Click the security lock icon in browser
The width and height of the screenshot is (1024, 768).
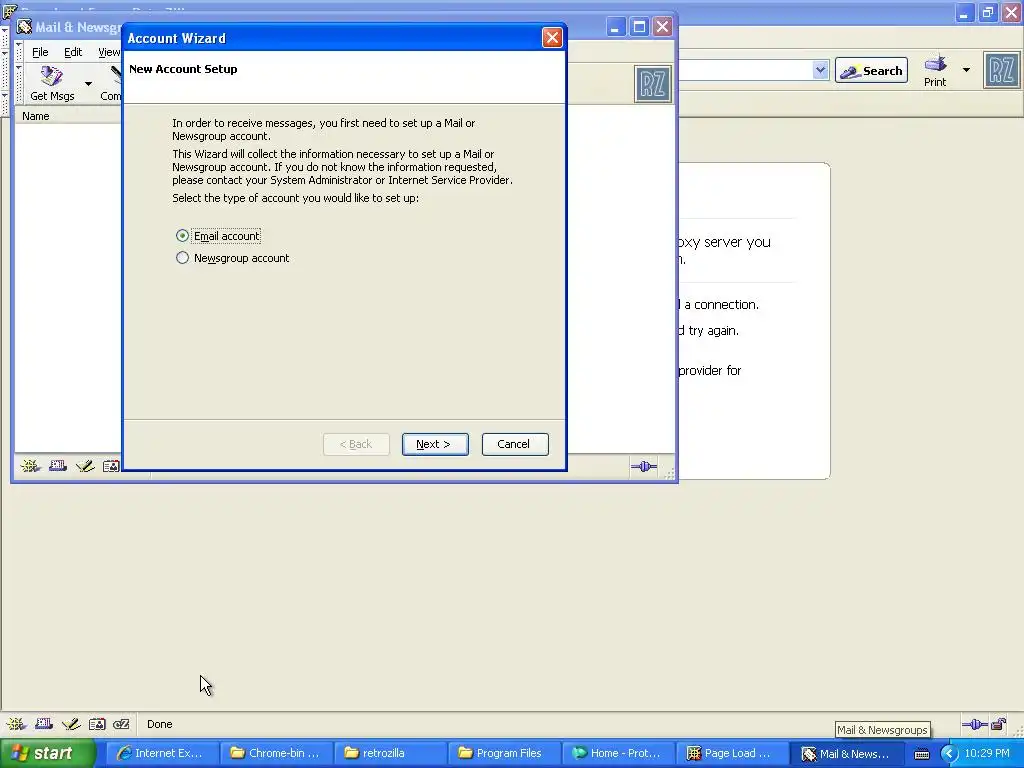[999, 724]
